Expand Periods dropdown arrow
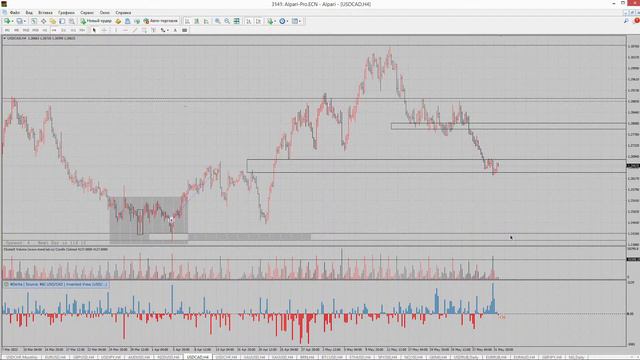640x360 pixels. coord(287,21)
